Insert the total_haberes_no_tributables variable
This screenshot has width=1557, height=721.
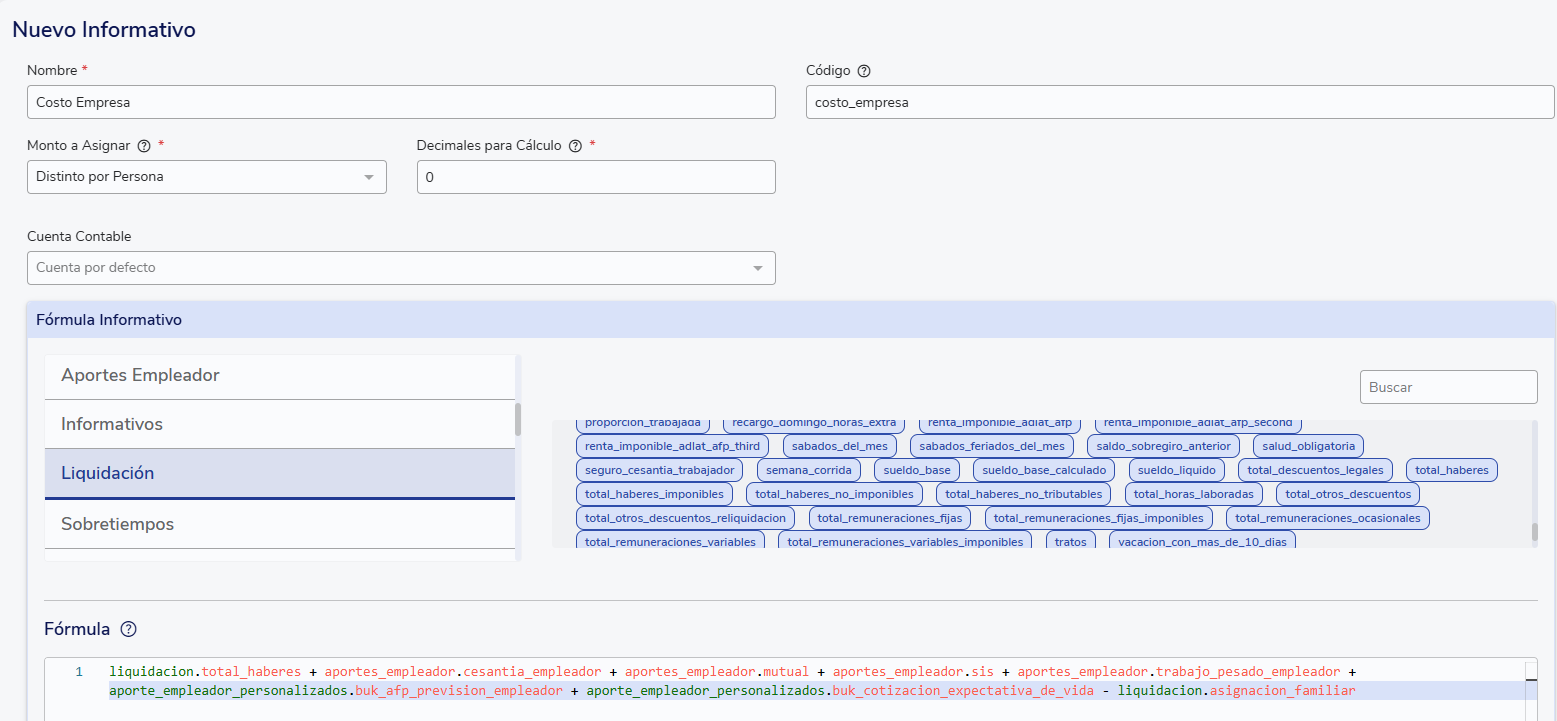(1023, 494)
